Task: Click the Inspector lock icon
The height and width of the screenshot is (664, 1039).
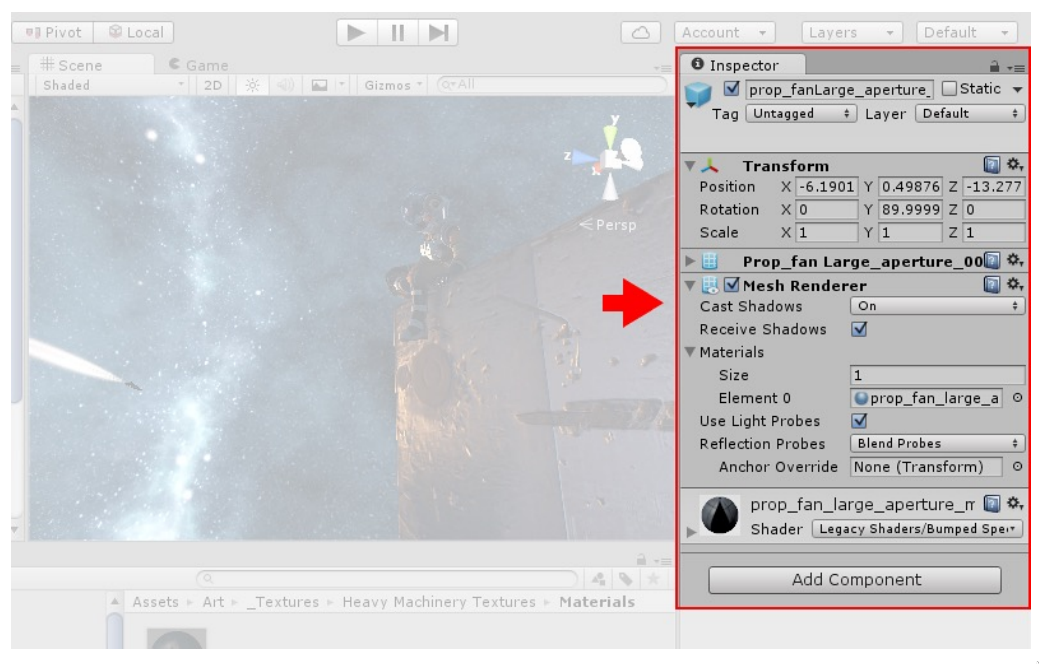Action: [x=994, y=66]
